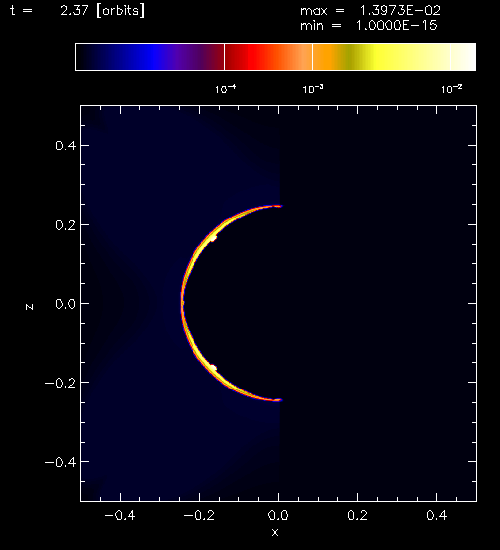Click the 0.4 label on the x axis
Viewport: 500px width, 550px height.
436,515
